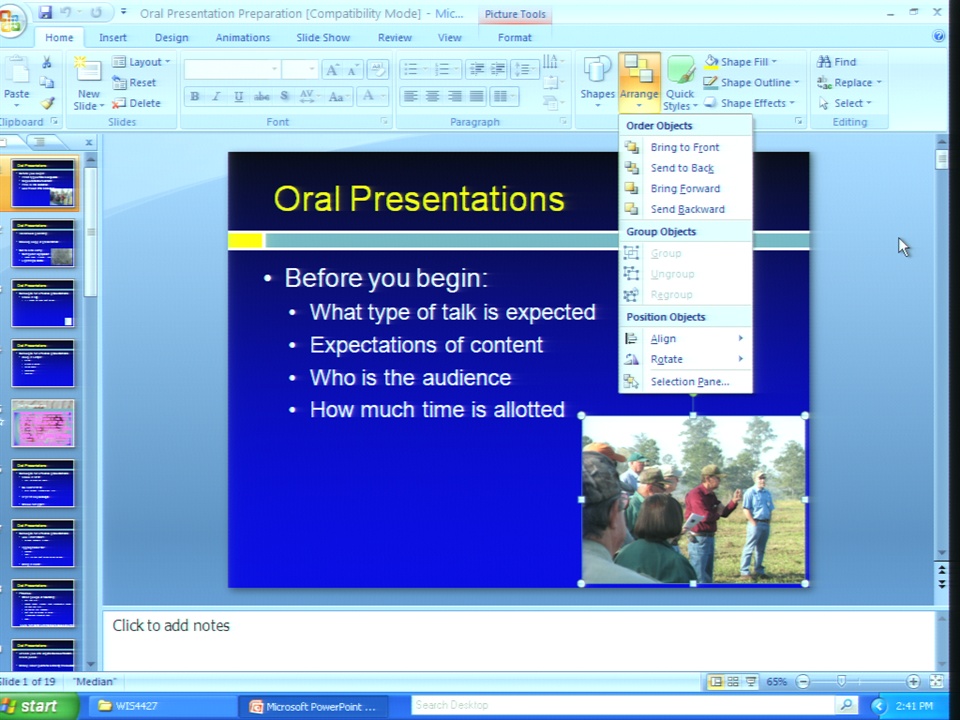Click the Search Desktop field
The image size is (960, 720).
(x=623, y=705)
